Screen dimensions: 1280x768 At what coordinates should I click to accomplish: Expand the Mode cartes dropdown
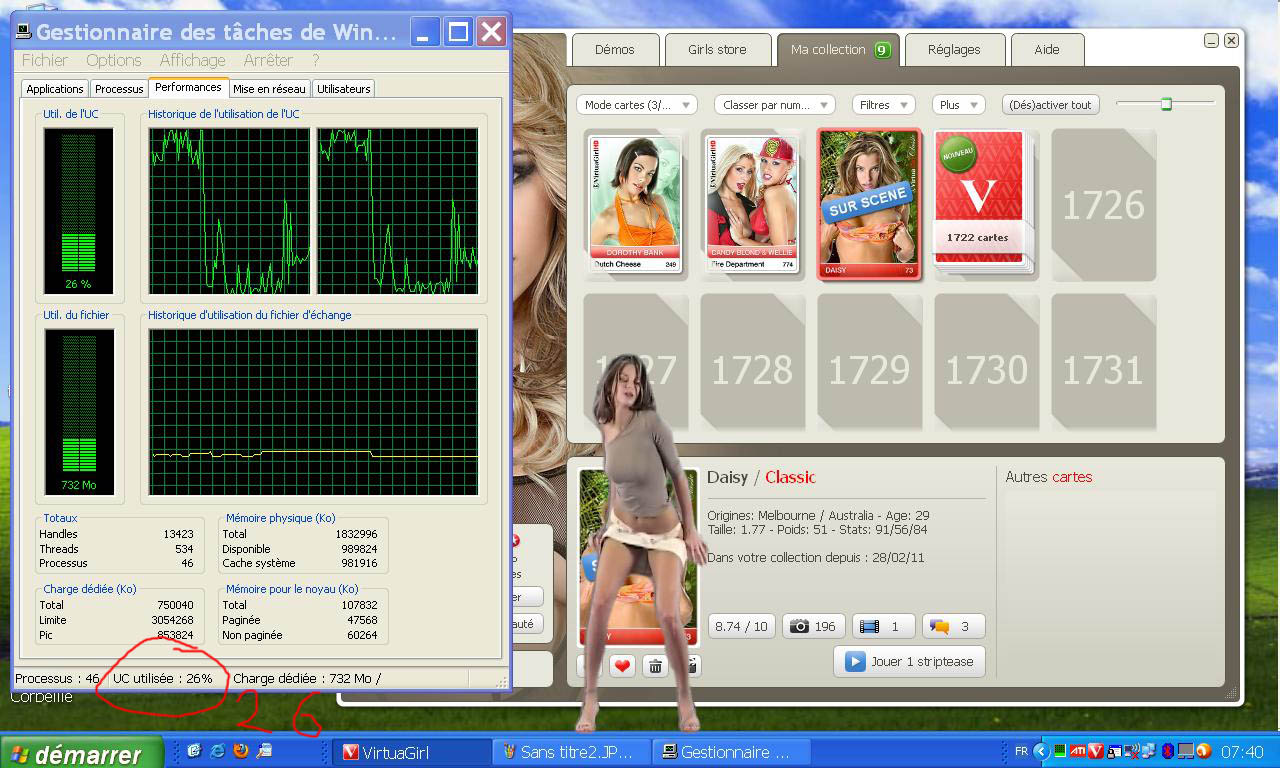click(x=637, y=105)
